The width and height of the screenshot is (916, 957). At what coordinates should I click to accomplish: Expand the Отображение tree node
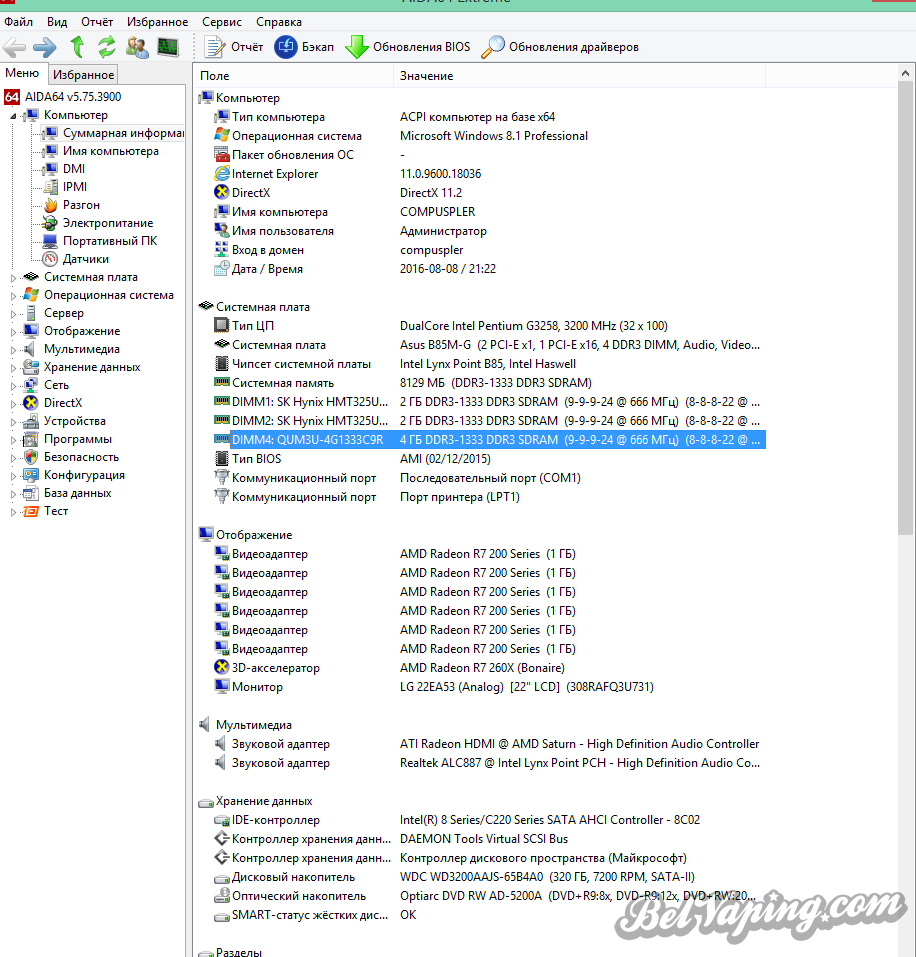point(13,331)
